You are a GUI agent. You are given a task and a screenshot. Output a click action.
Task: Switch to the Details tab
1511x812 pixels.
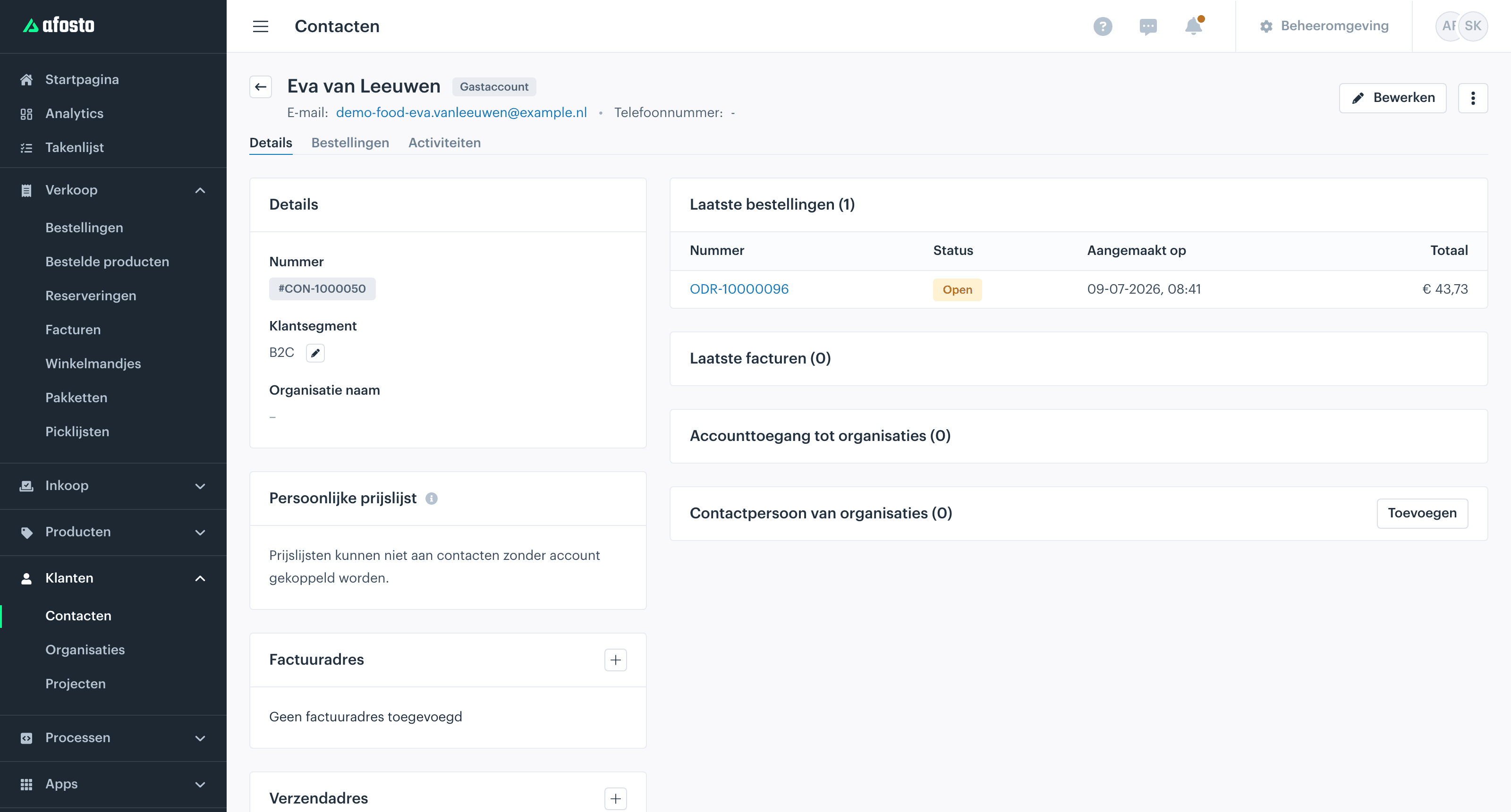coord(271,143)
